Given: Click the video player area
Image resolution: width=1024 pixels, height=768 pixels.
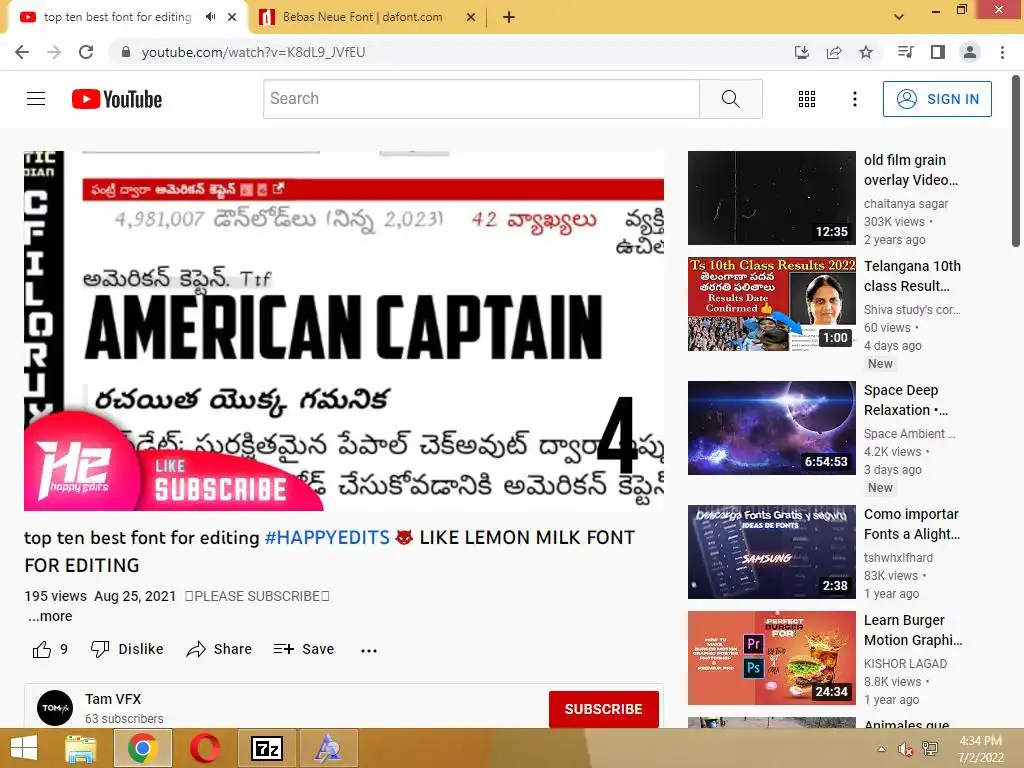Looking at the screenshot, I should click(344, 331).
